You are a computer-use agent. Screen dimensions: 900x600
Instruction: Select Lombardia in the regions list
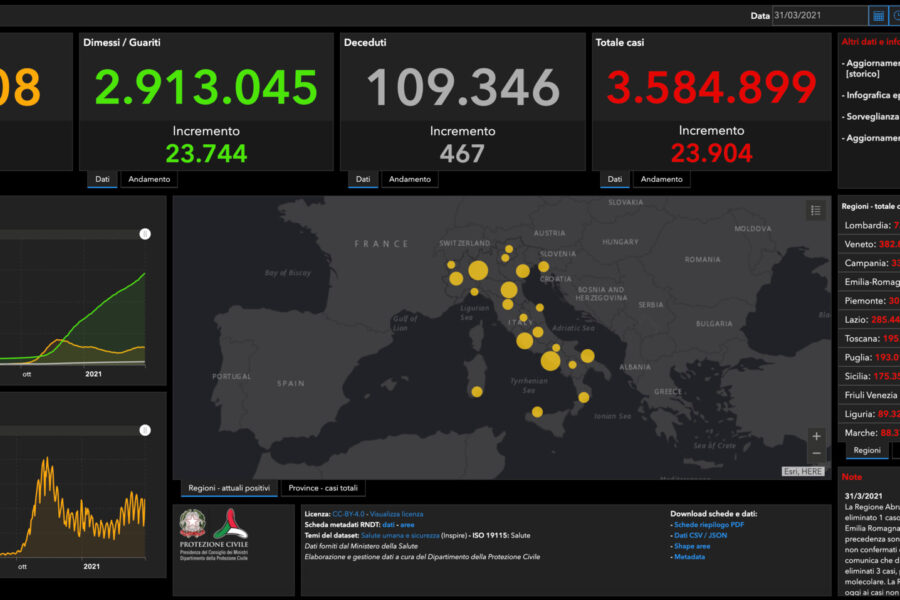pos(866,225)
